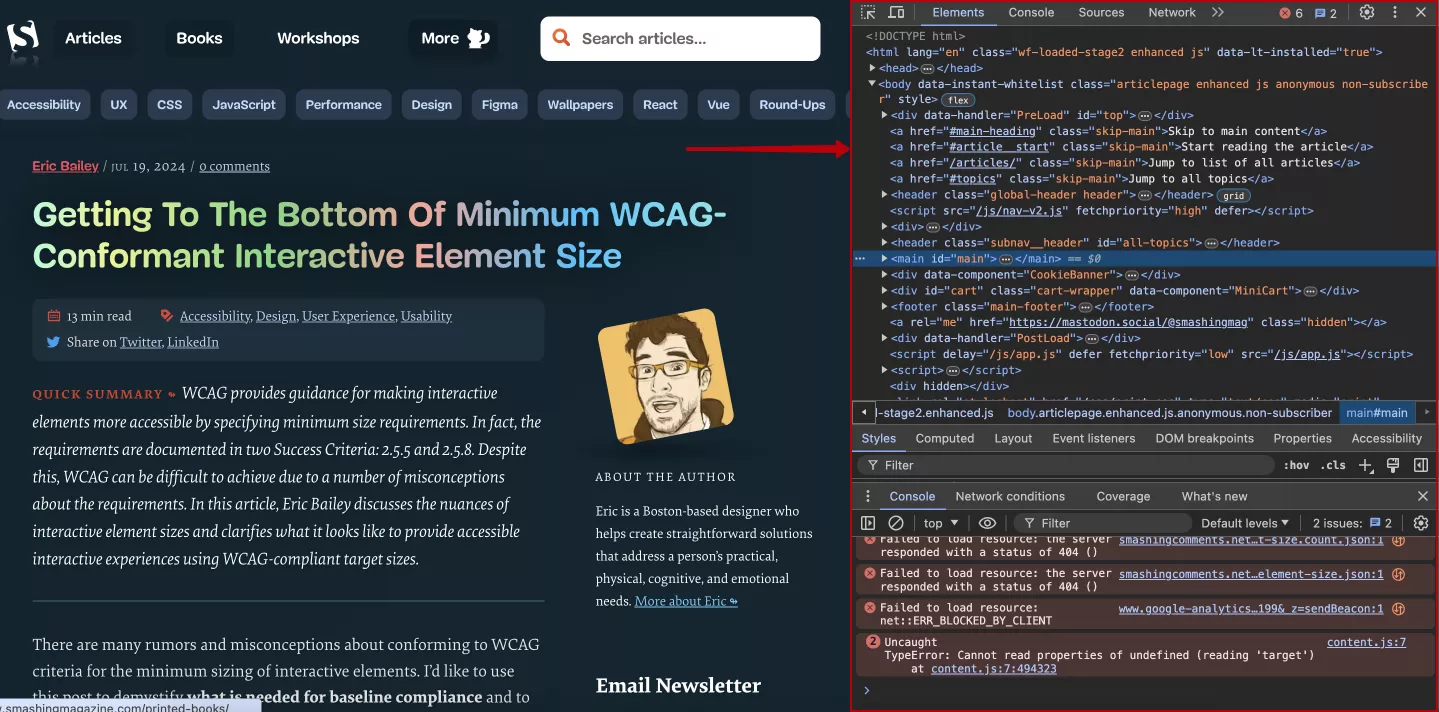1439x712 pixels.
Task: Select the main#main breadcrumb
Action: [x=1377, y=412]
